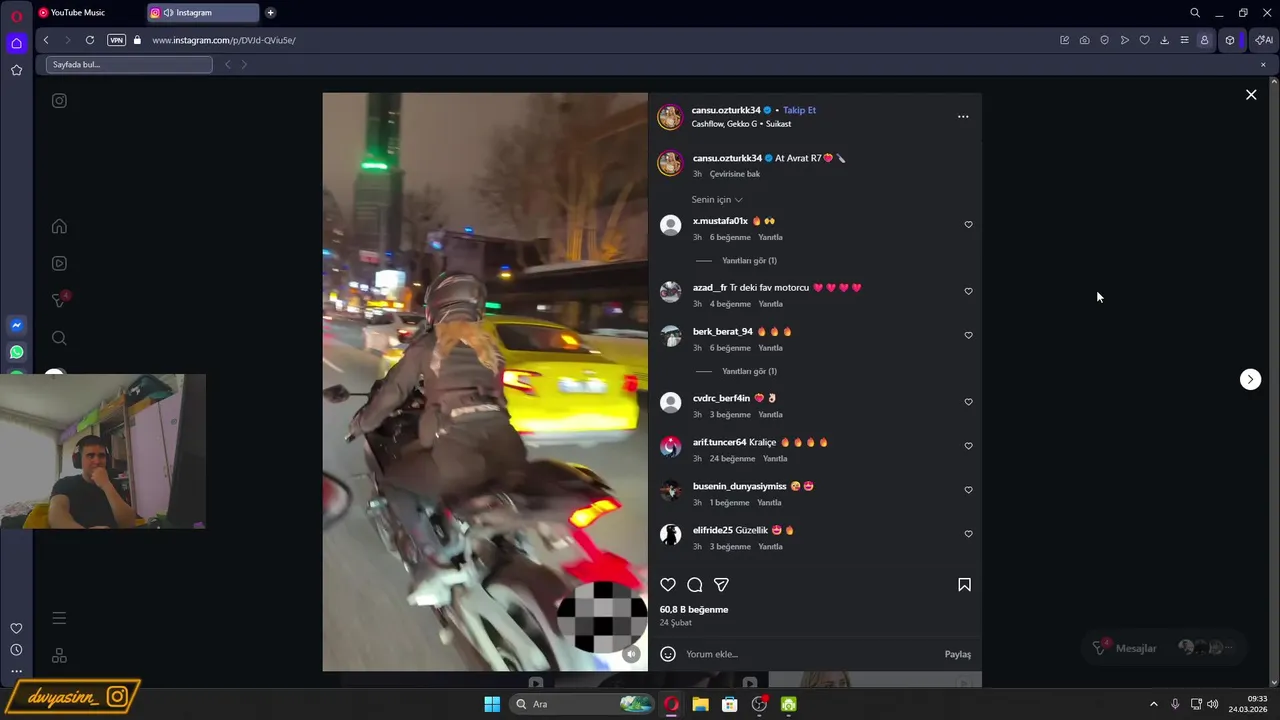1280x720 pixels.
Task: Open the comment bubble icon under the post
Action: [695, 585]
